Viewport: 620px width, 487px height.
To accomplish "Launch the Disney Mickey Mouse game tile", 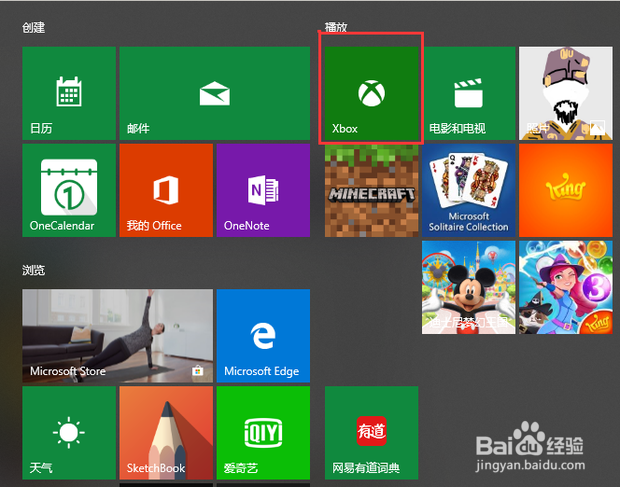I will pyautogui.click(x=469, y=287).
